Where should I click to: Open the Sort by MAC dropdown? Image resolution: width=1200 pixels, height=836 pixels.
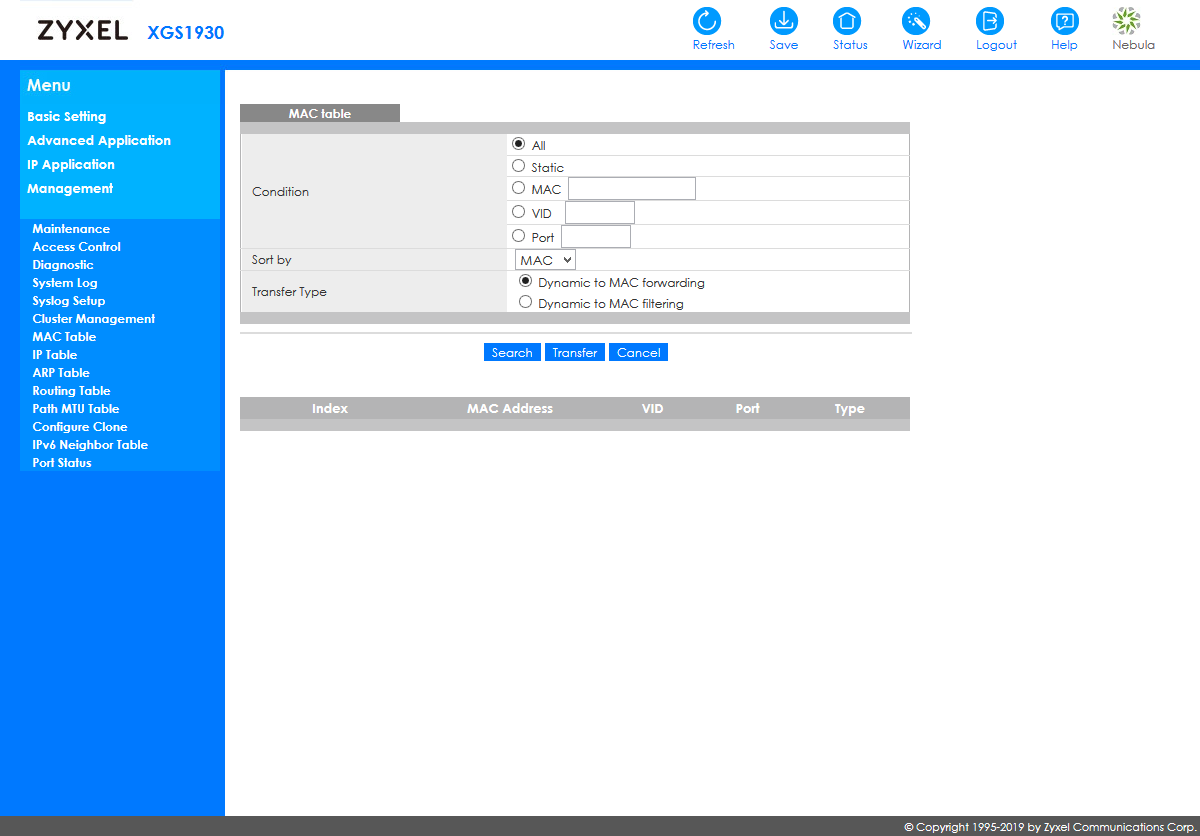tap(546, 260)
